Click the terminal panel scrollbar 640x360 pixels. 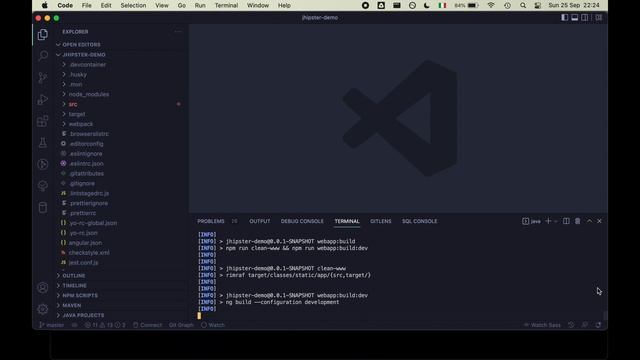[x=605, y=316]
